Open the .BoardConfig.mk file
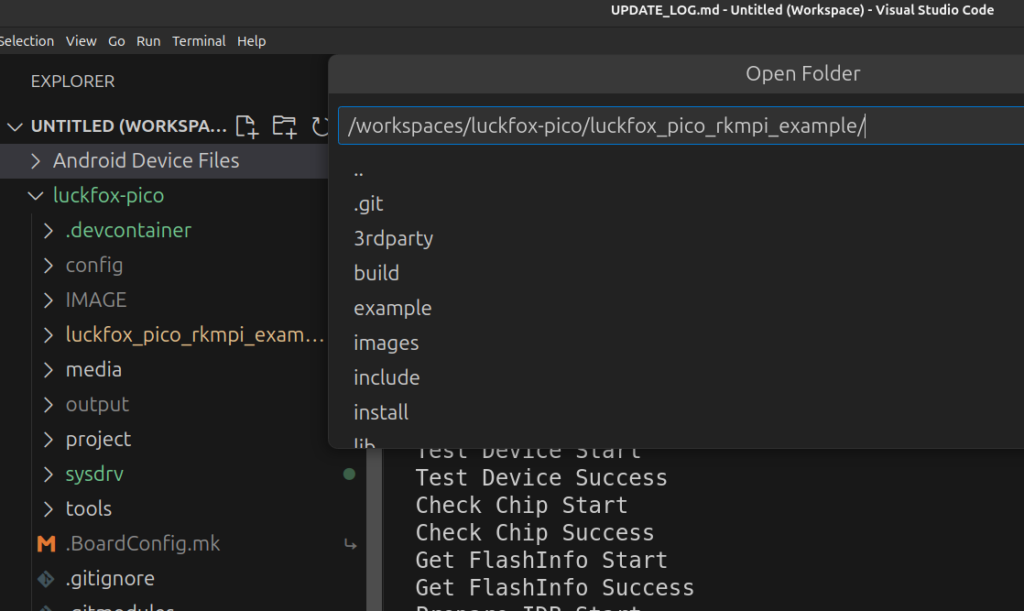 click(x=143, y=544)
